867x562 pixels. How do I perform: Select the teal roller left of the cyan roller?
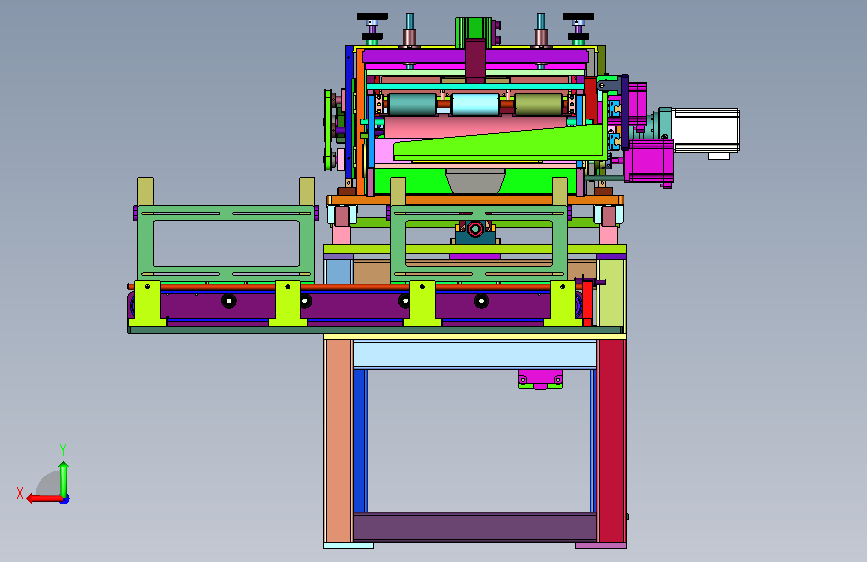tap(412, 105)
